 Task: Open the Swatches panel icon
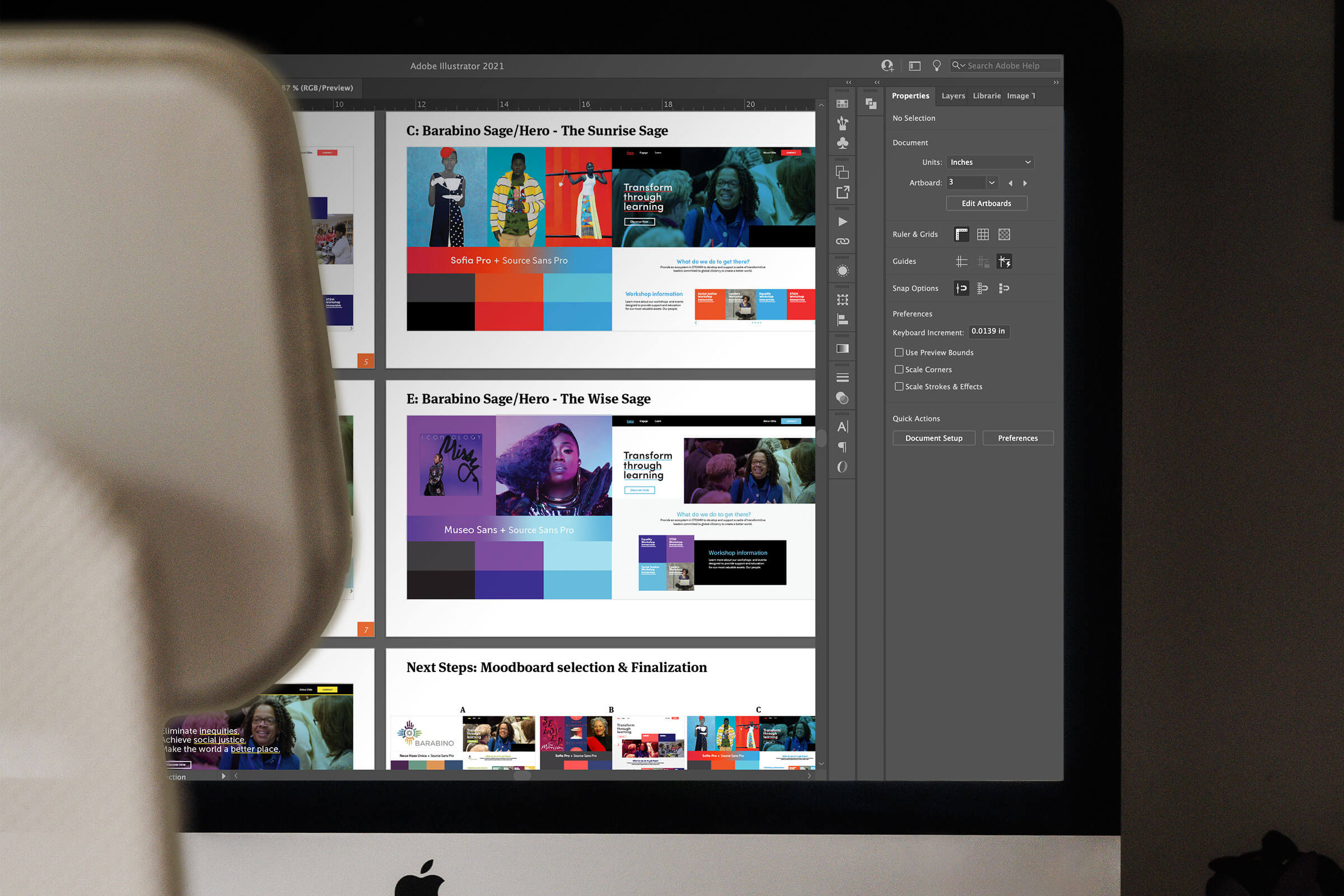[x=842, y=104]
